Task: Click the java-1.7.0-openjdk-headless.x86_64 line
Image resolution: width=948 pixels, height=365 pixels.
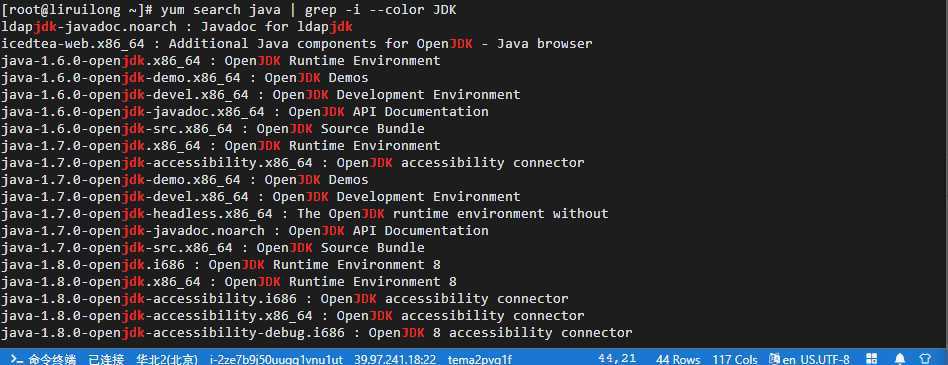Action: tap(305, 213)
